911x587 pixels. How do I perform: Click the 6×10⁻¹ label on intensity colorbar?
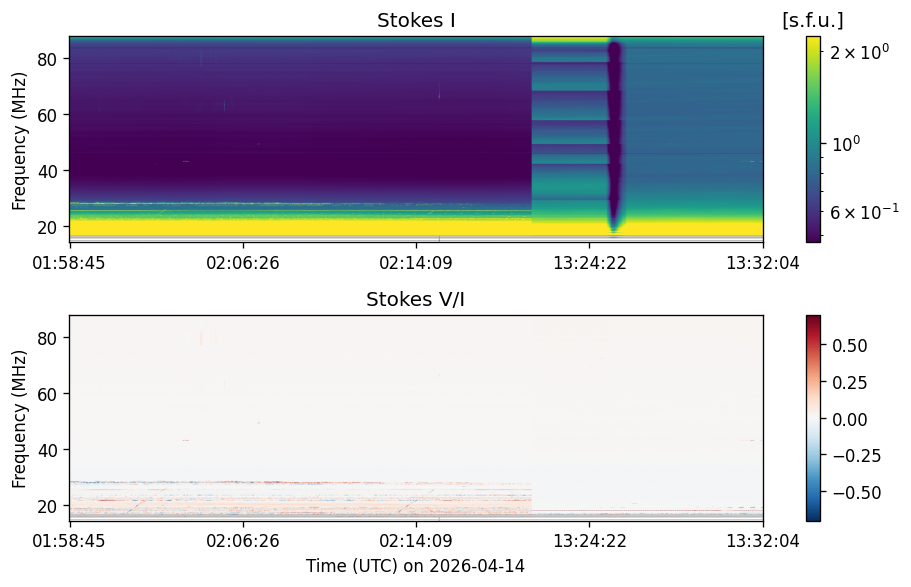(x=864, y=212)
